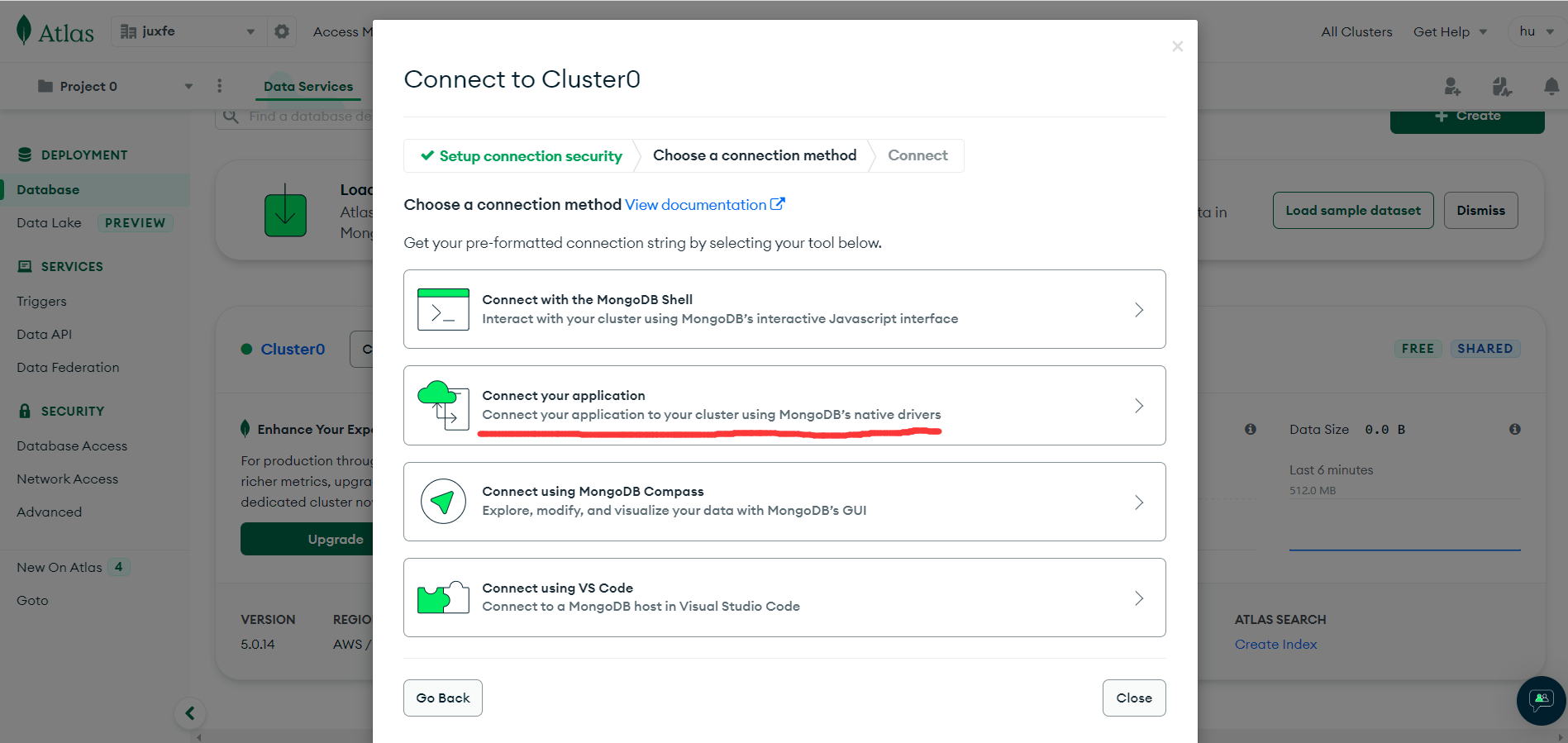This screenshot has width=1568, height=743.
Task: Click the MongoDB Shell terminal icon
Action: coord(443,310)
